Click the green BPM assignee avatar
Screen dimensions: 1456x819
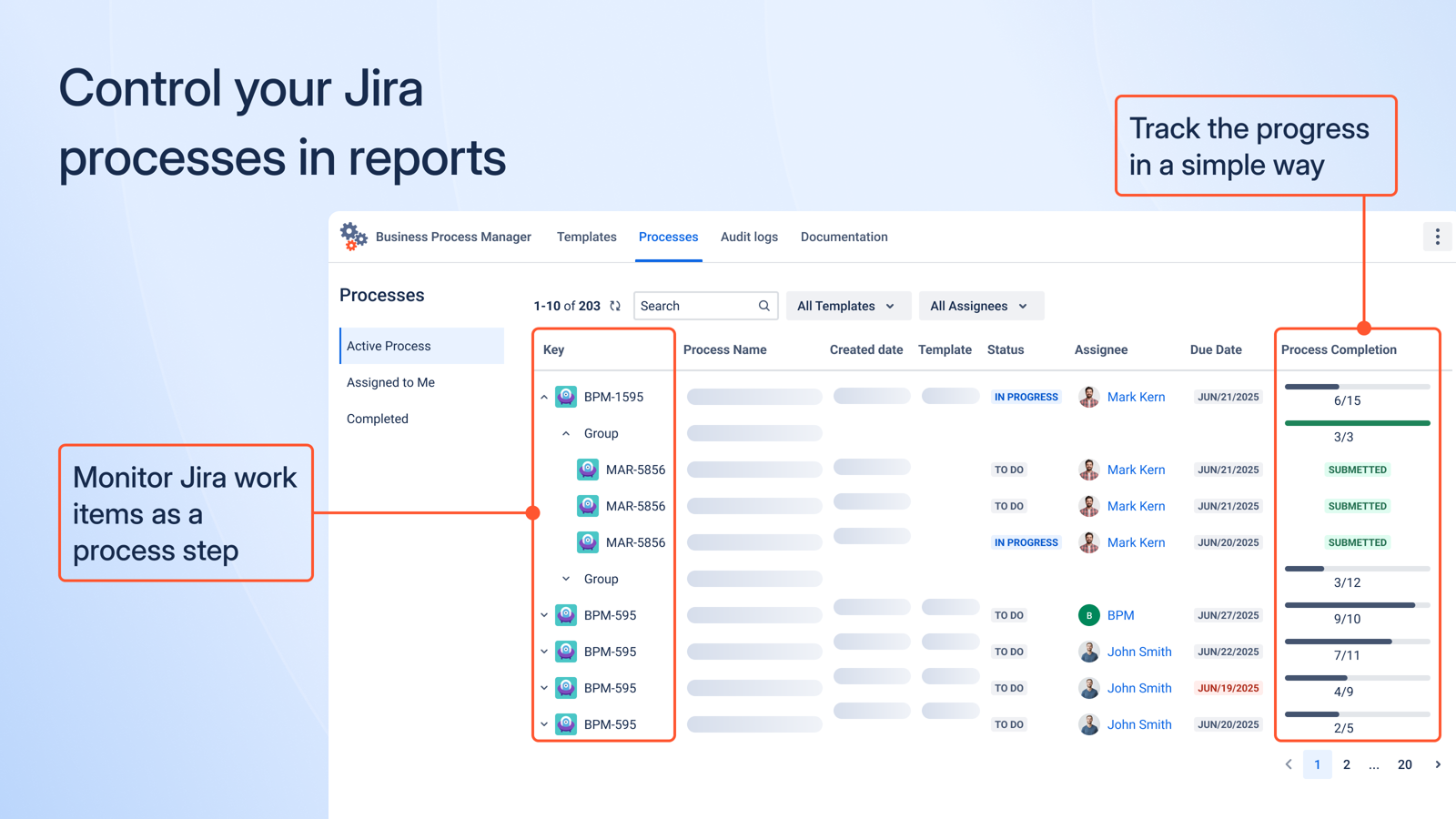[1088, 615]
